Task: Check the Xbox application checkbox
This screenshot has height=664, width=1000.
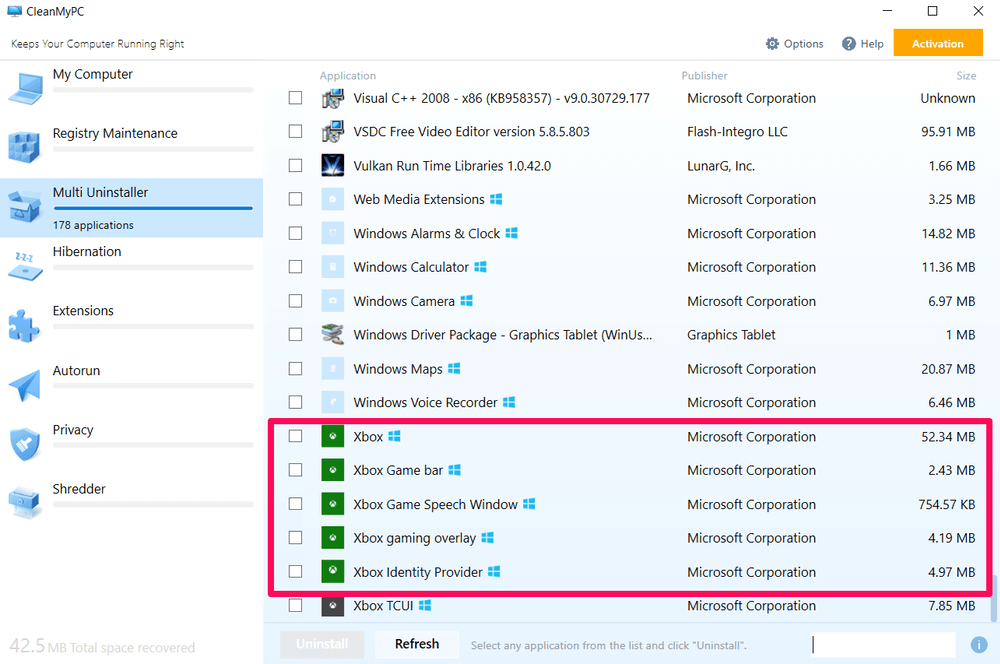Action: pos(295,436)
